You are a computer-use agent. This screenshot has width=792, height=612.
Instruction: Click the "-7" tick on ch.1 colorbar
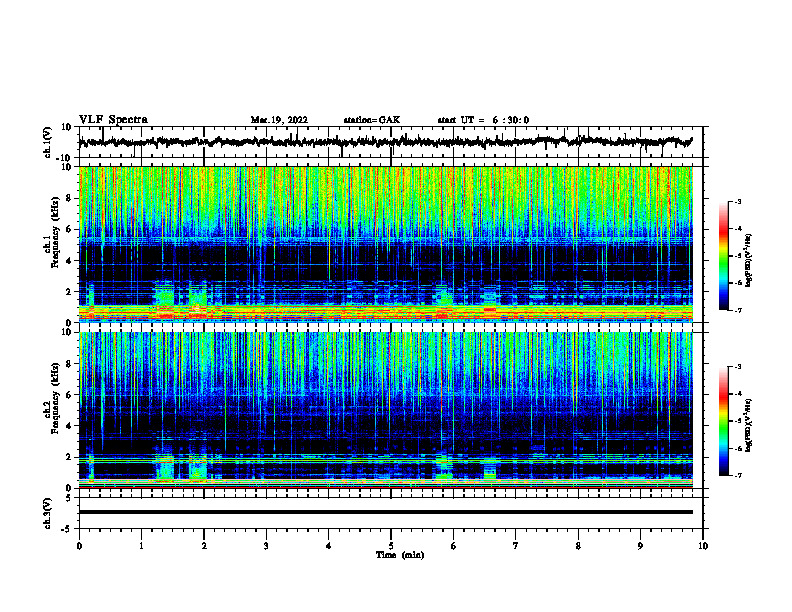pyautogui.click(x=738, y=310)
